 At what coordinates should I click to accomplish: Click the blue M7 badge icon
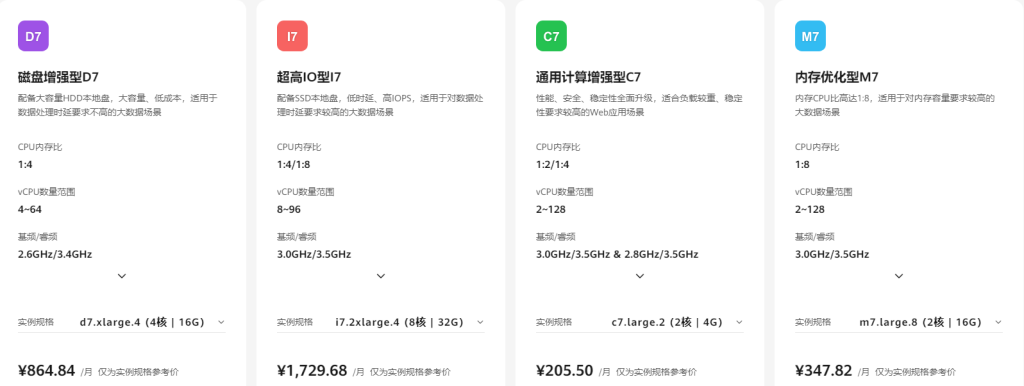[810, 36]
